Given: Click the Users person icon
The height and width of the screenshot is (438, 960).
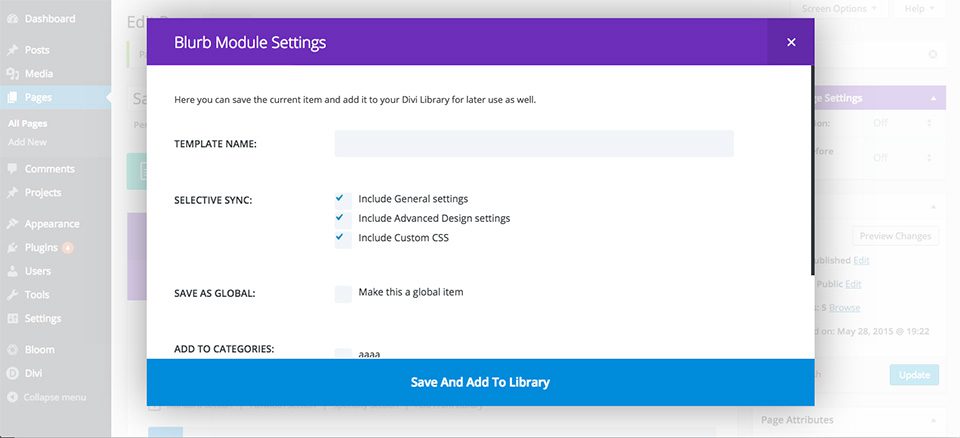Looking at the screenshot, I should tap(12, 271).
